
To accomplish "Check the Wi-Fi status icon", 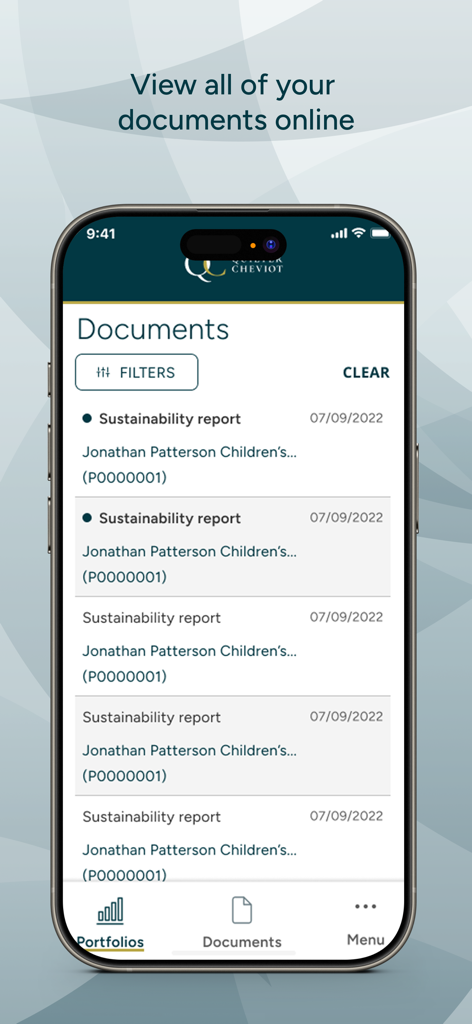I will pos(358,233).
